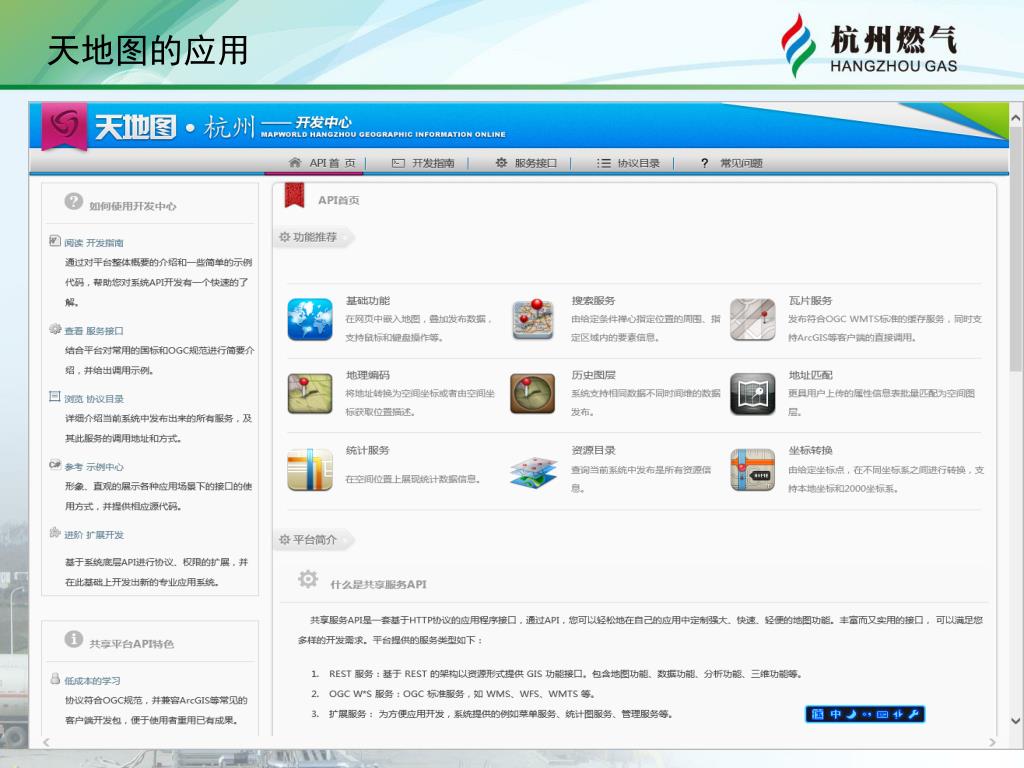Open the 地址匹配 dark map icon
The image size is (1024, 768).
click(x=752, y=393)
